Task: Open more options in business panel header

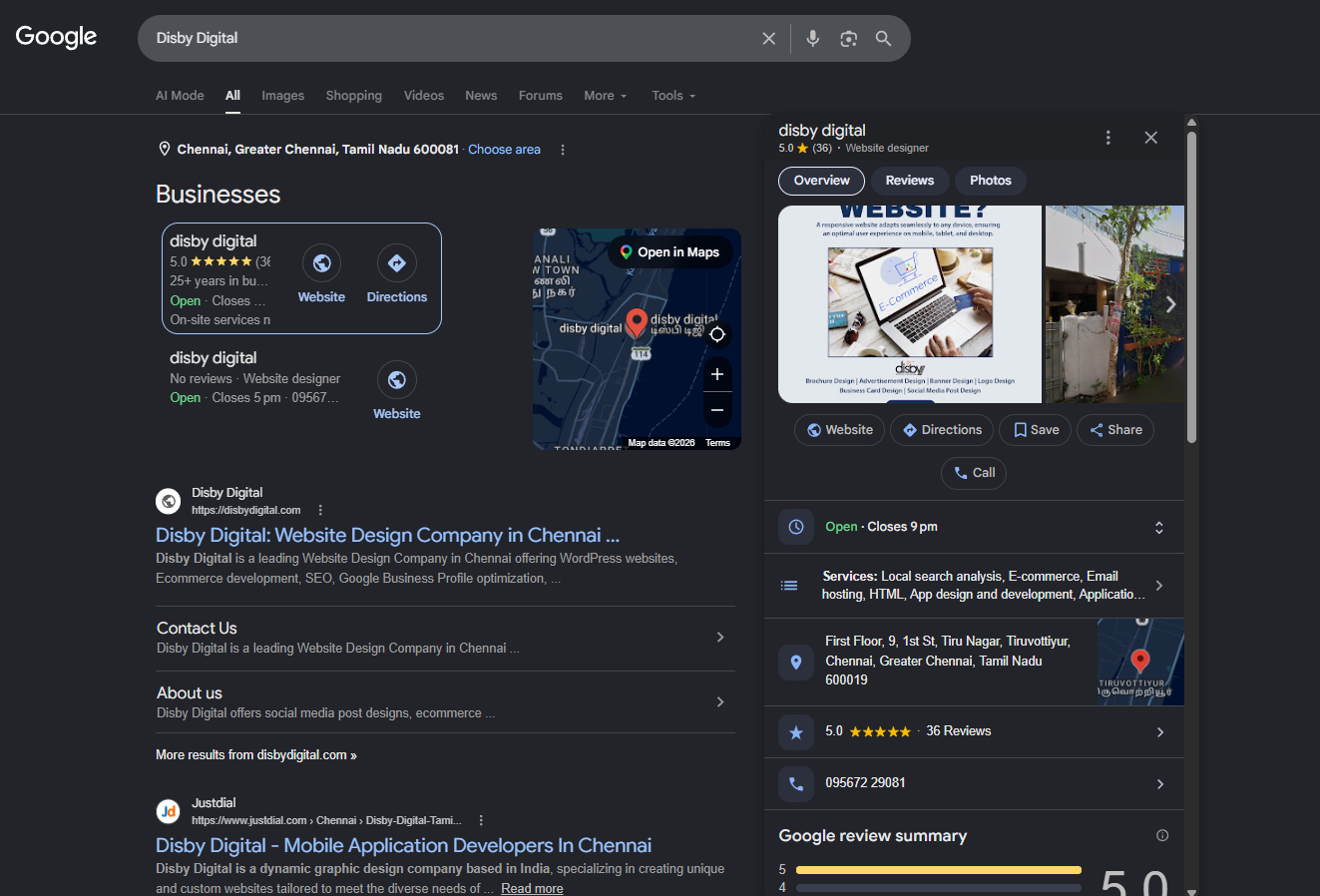Action: click(1108, 138)
